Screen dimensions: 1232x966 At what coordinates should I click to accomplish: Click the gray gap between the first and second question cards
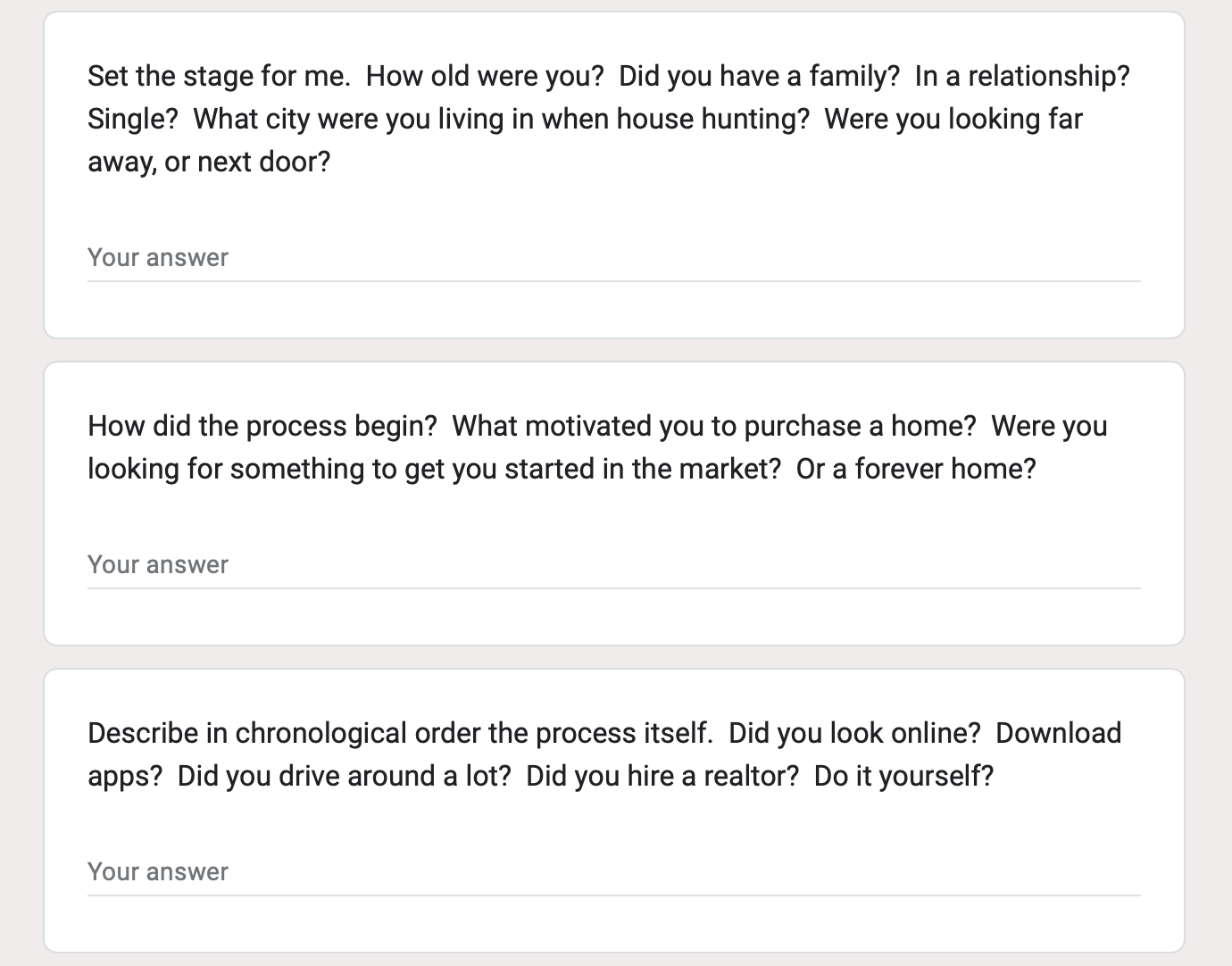tap(613, 350)
